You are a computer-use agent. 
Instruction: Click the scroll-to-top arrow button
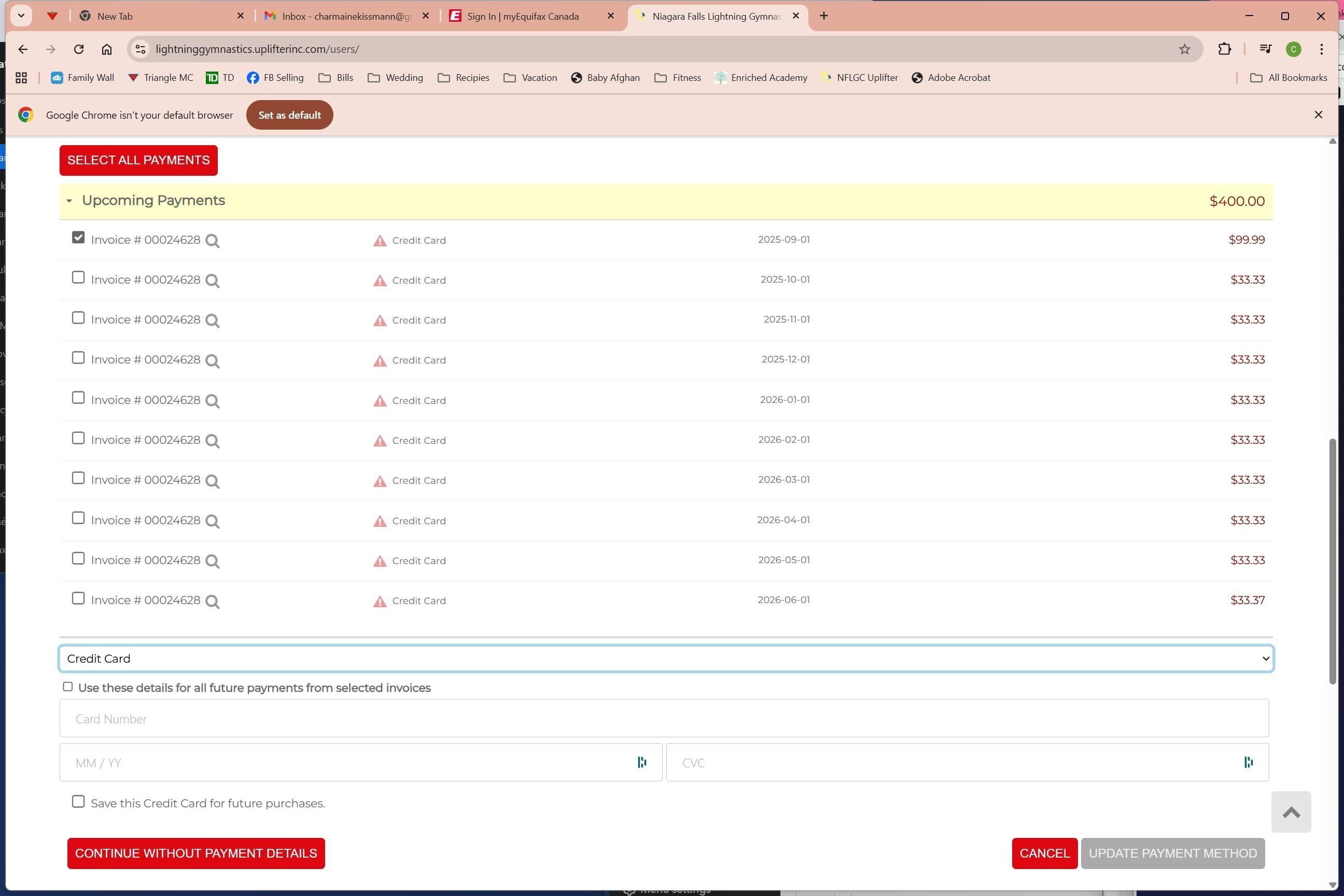(1290, 812)
